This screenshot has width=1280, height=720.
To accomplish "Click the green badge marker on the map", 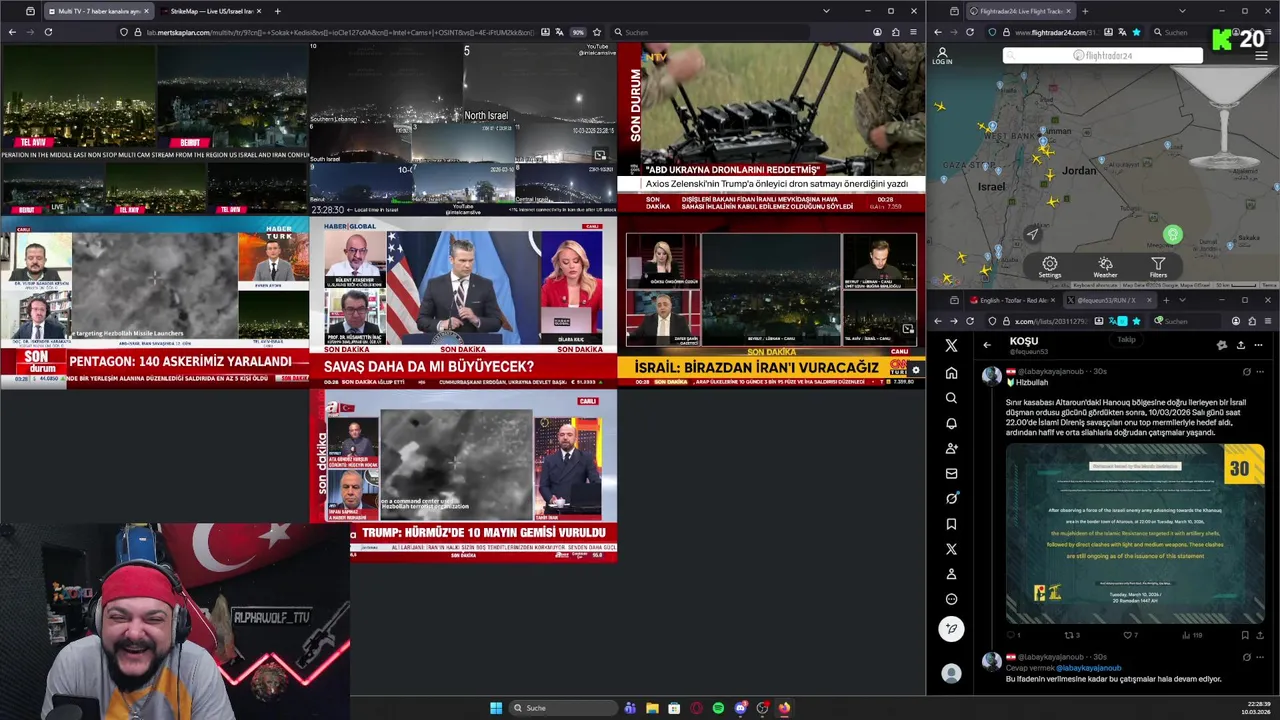I will [x=1173, y=235].
